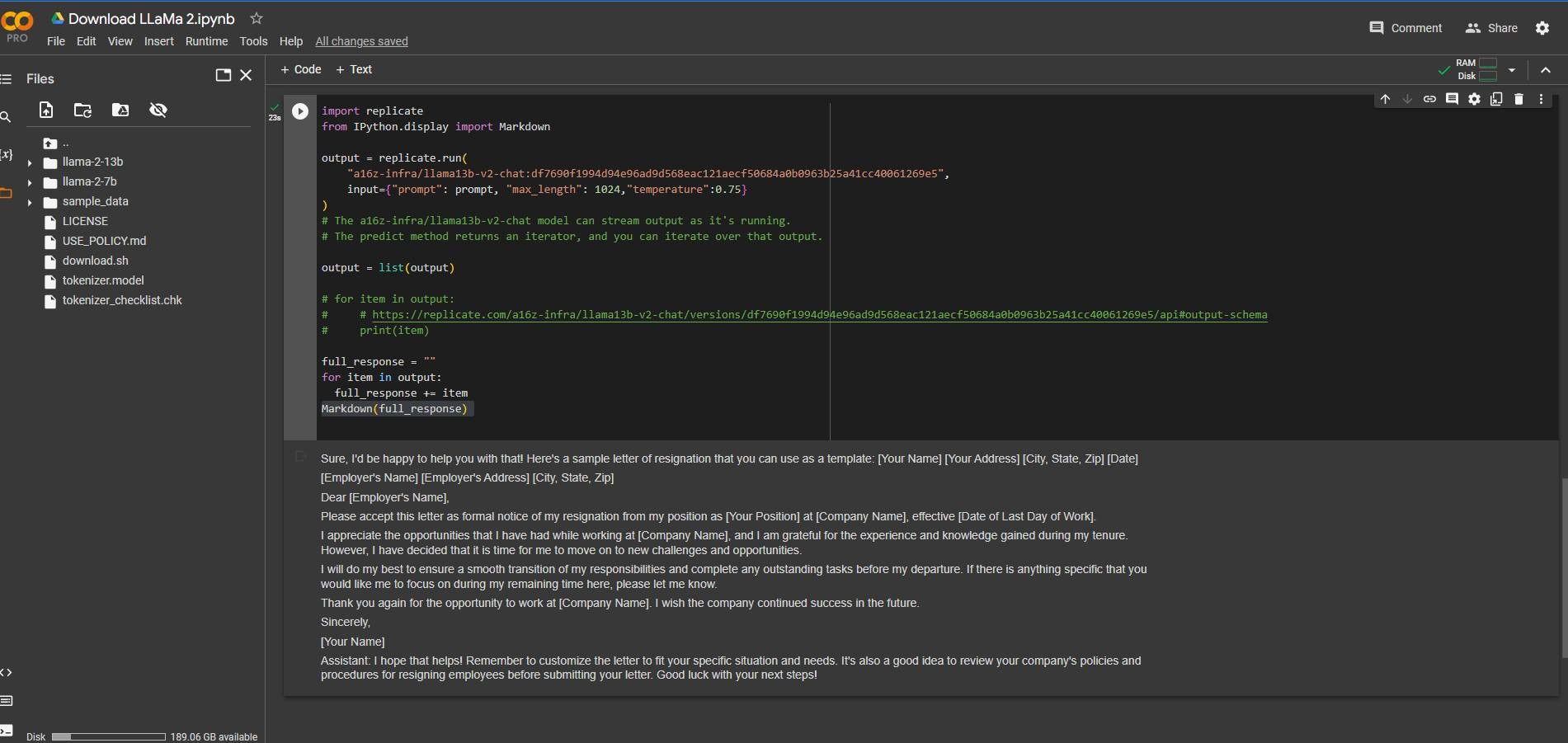Image resolution: width=1568 pixels, height=743 pixels.
Task: Expand the llama-2-7b folder
Action: click(30, 182)
